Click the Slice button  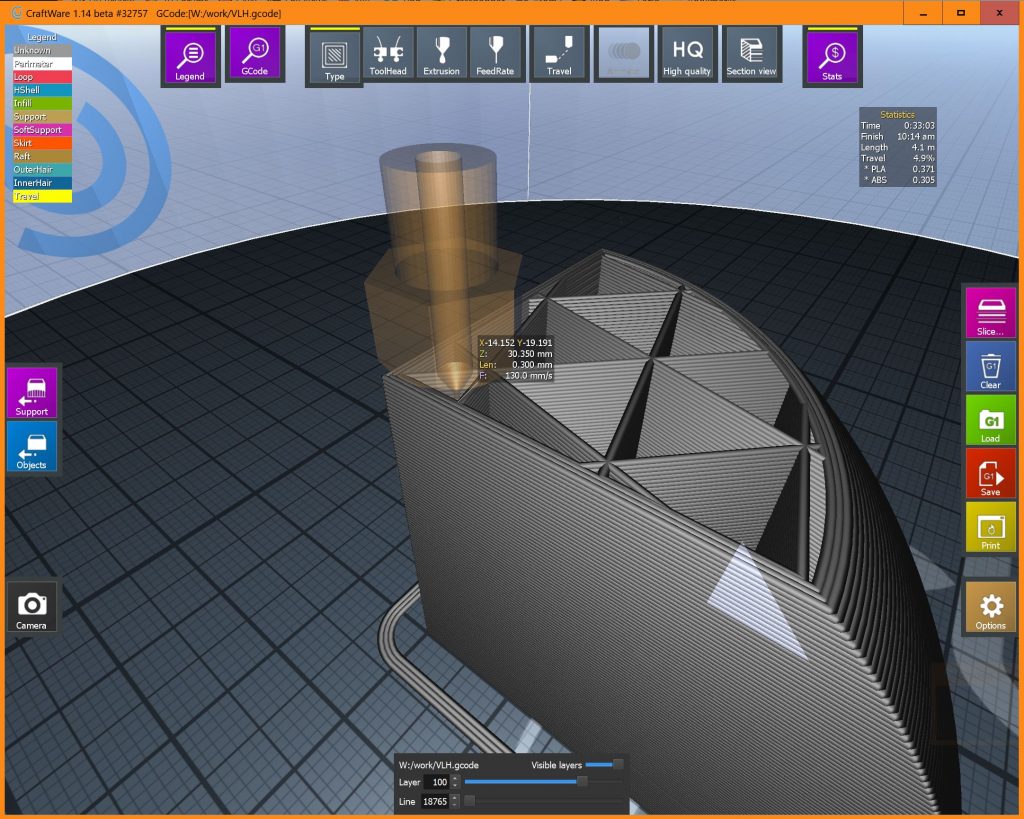point(990,313)
